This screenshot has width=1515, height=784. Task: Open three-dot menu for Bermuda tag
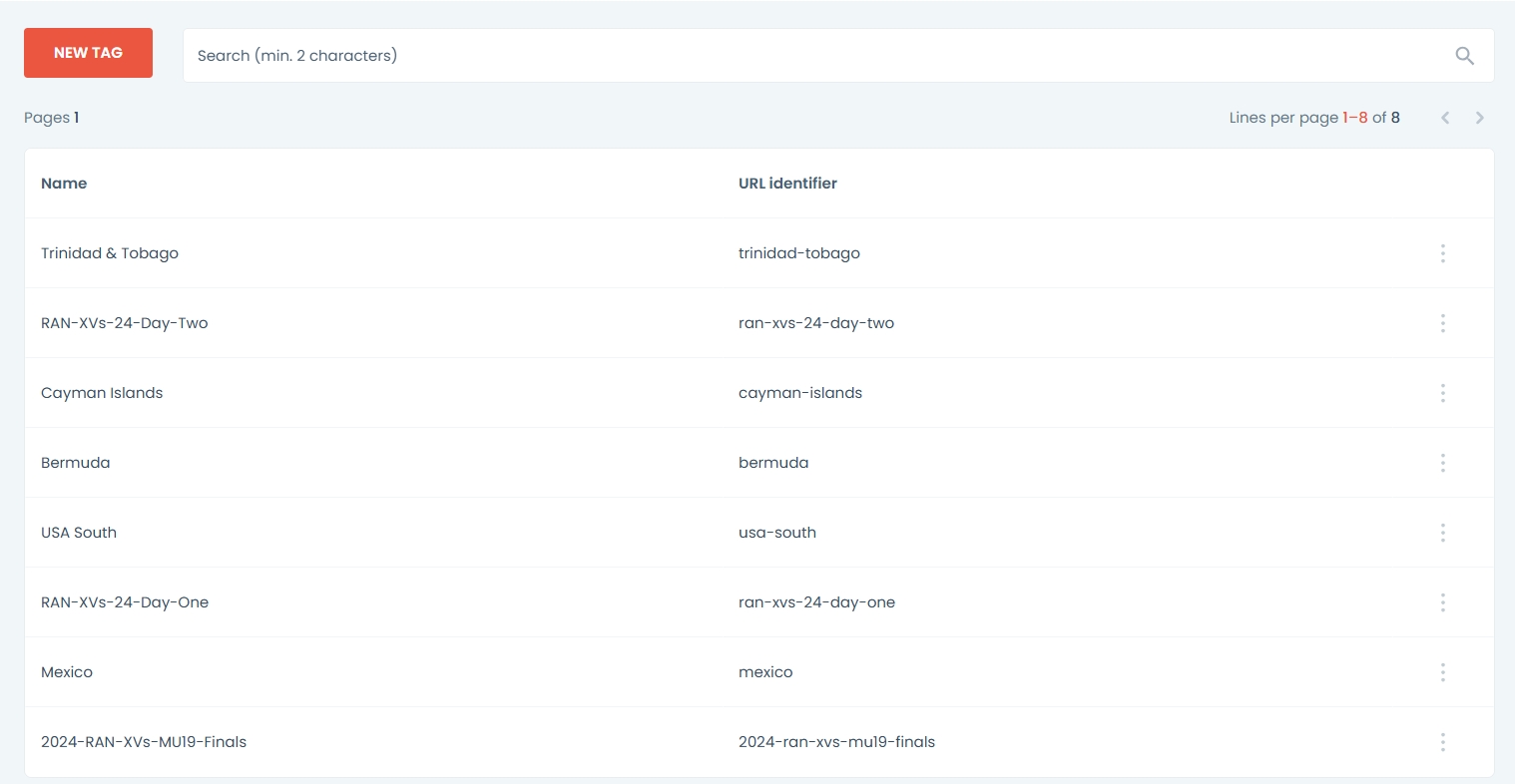coord(1442,463)
